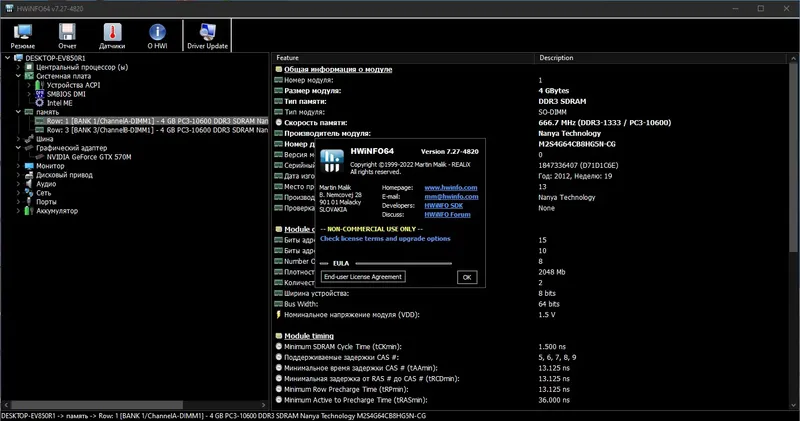Click the Устройства ACPI icon
The height and width of the screenshot is (421, 800).
[x=40, y=85]
